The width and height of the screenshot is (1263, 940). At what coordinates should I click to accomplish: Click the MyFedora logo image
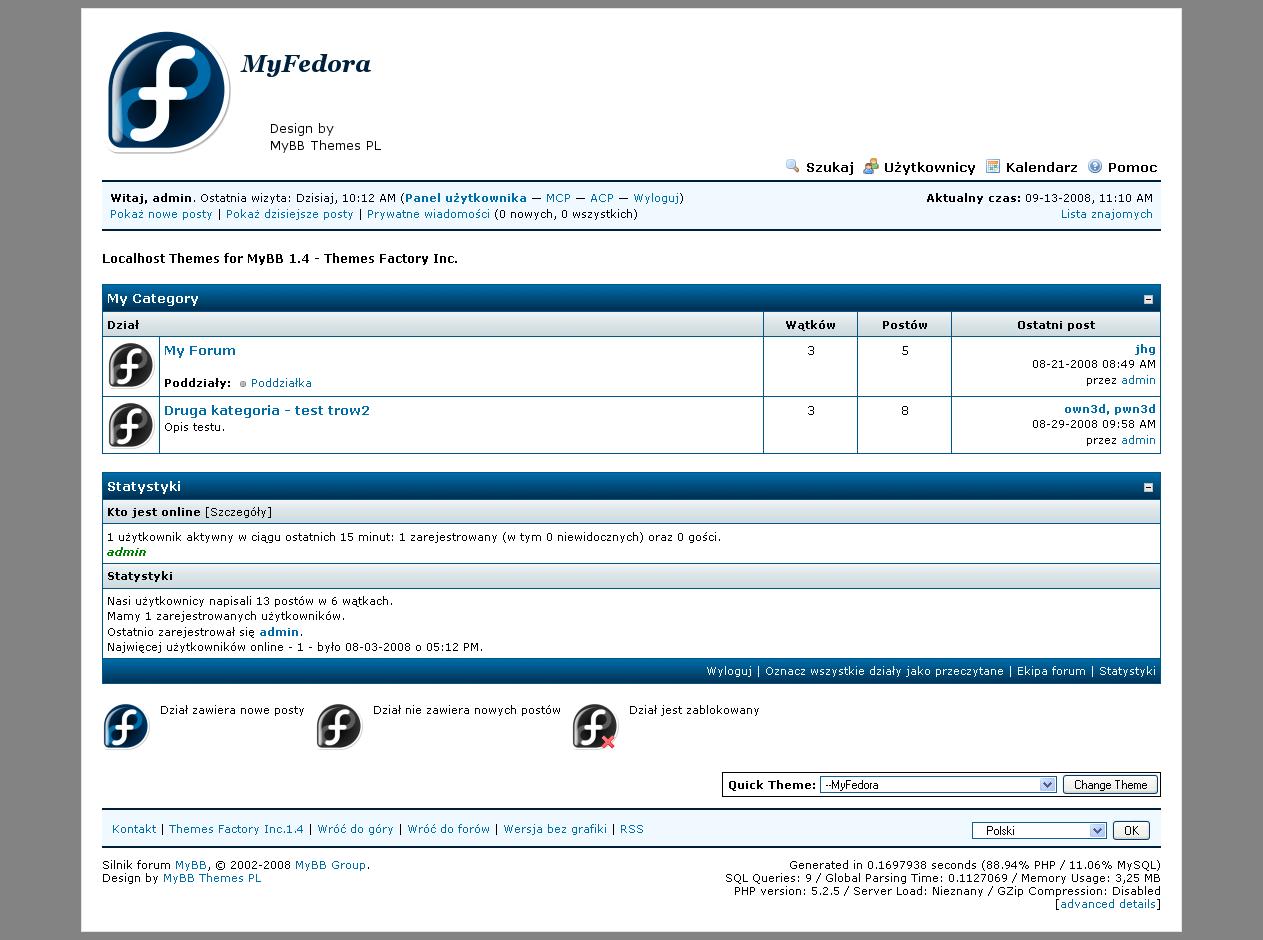point(169,92)
